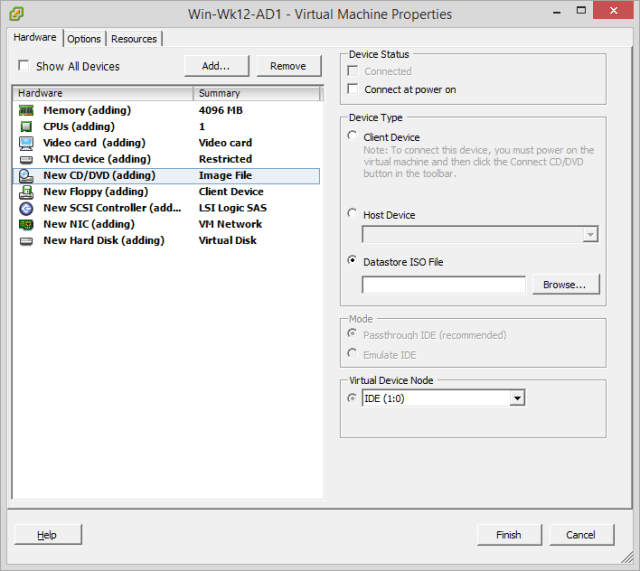Click the VM Network summary value

230,224
